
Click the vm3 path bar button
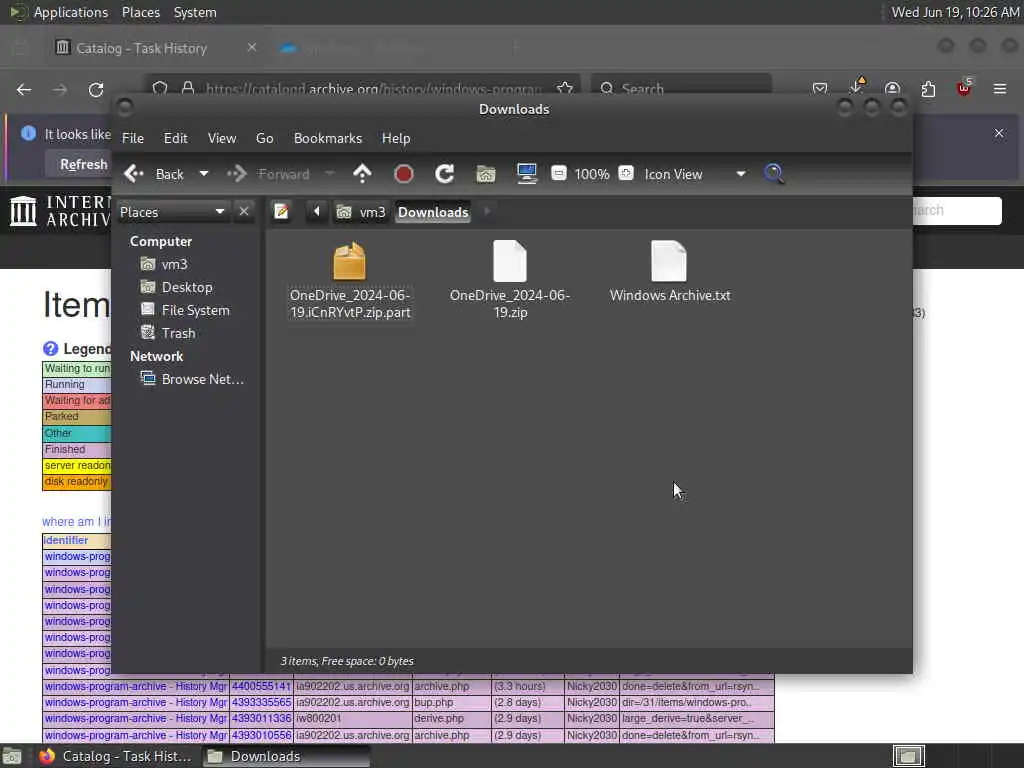(x=361, y=212)
